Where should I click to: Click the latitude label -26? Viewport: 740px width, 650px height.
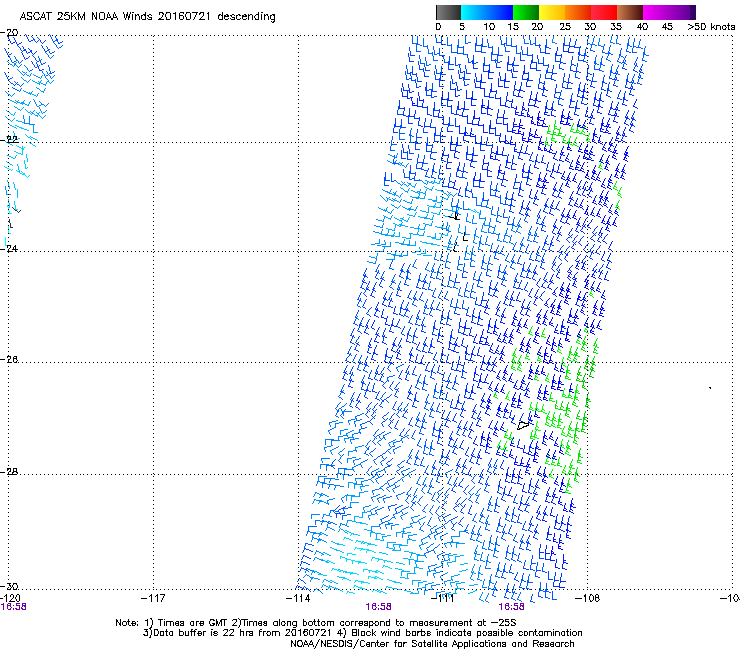point(9,360)
